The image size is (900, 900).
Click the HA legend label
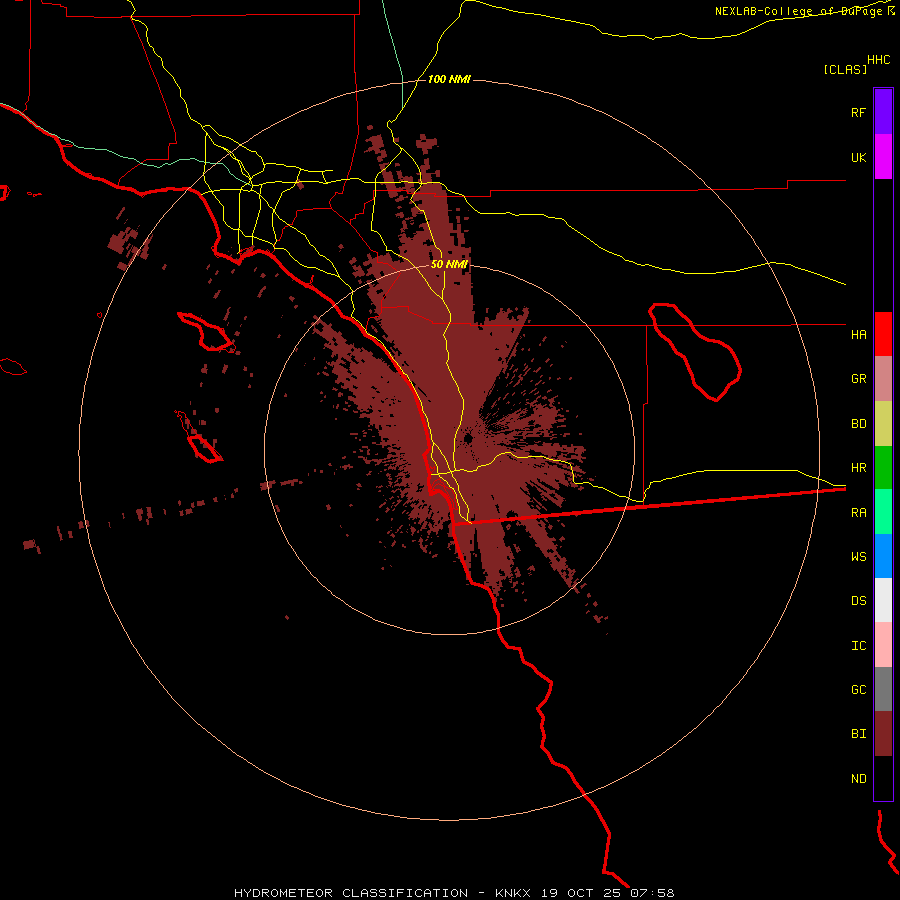tap(859, 335)
